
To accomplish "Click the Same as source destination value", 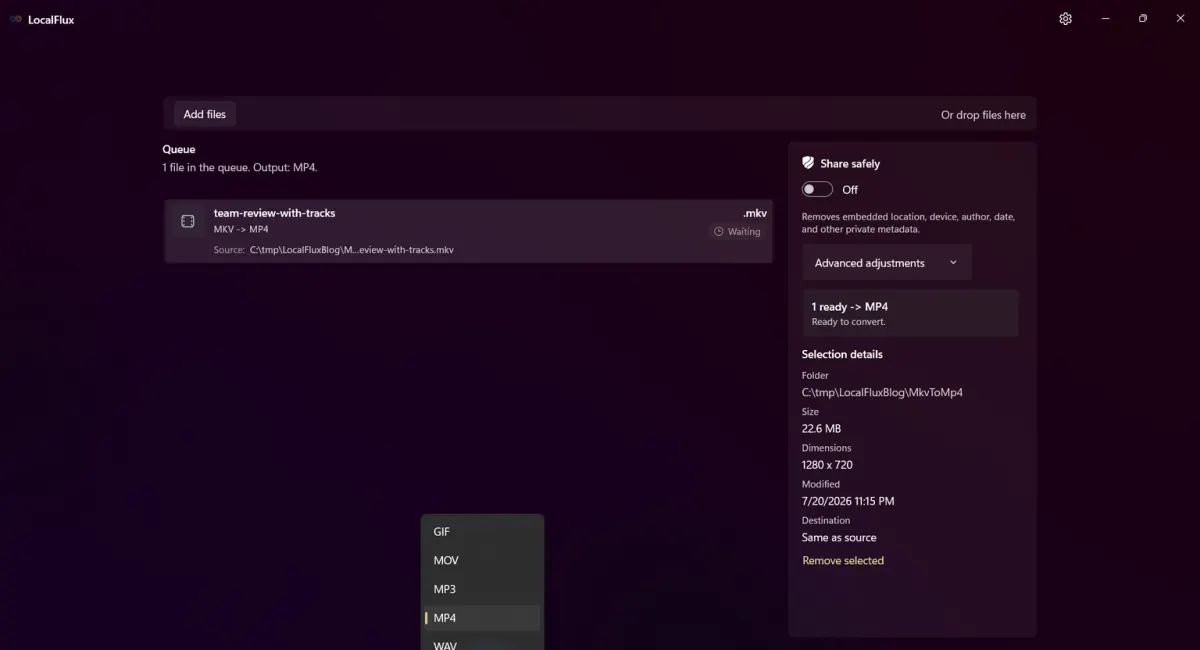I will pos(839,538).
